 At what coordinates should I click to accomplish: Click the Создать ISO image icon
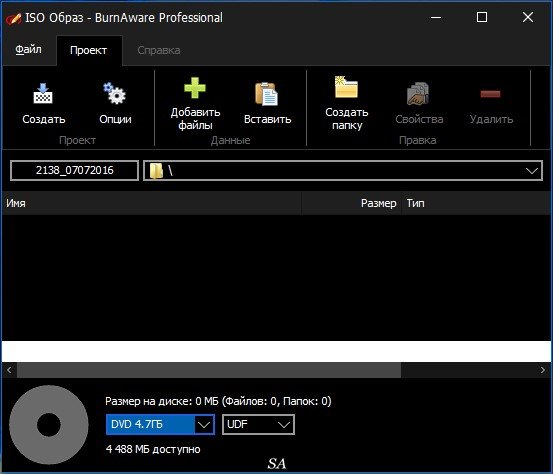click(43, 93)
